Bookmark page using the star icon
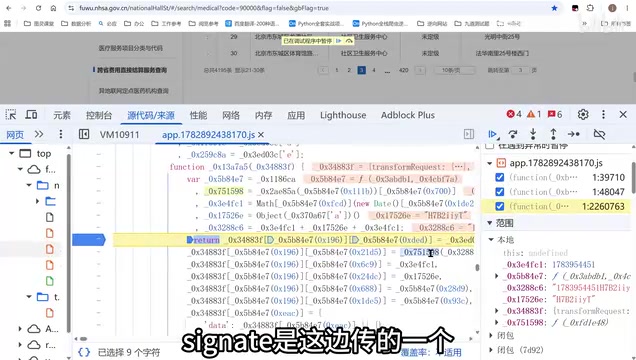Viewport: 636px width, 360px height. (x=554, y=8)
